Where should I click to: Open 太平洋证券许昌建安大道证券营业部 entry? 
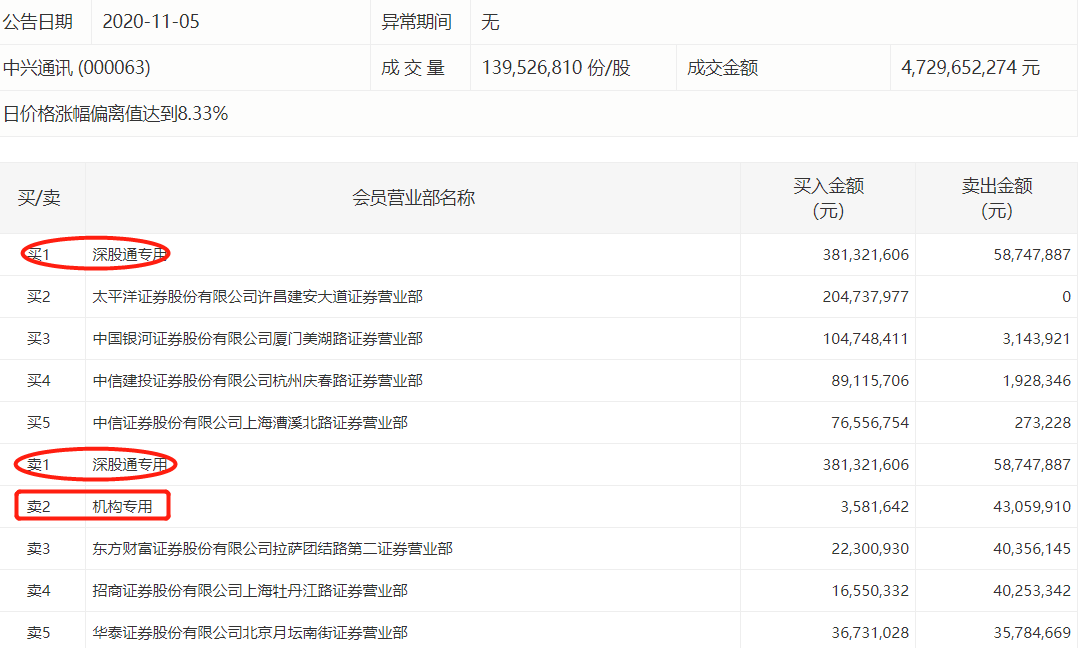tap(257, 297)
